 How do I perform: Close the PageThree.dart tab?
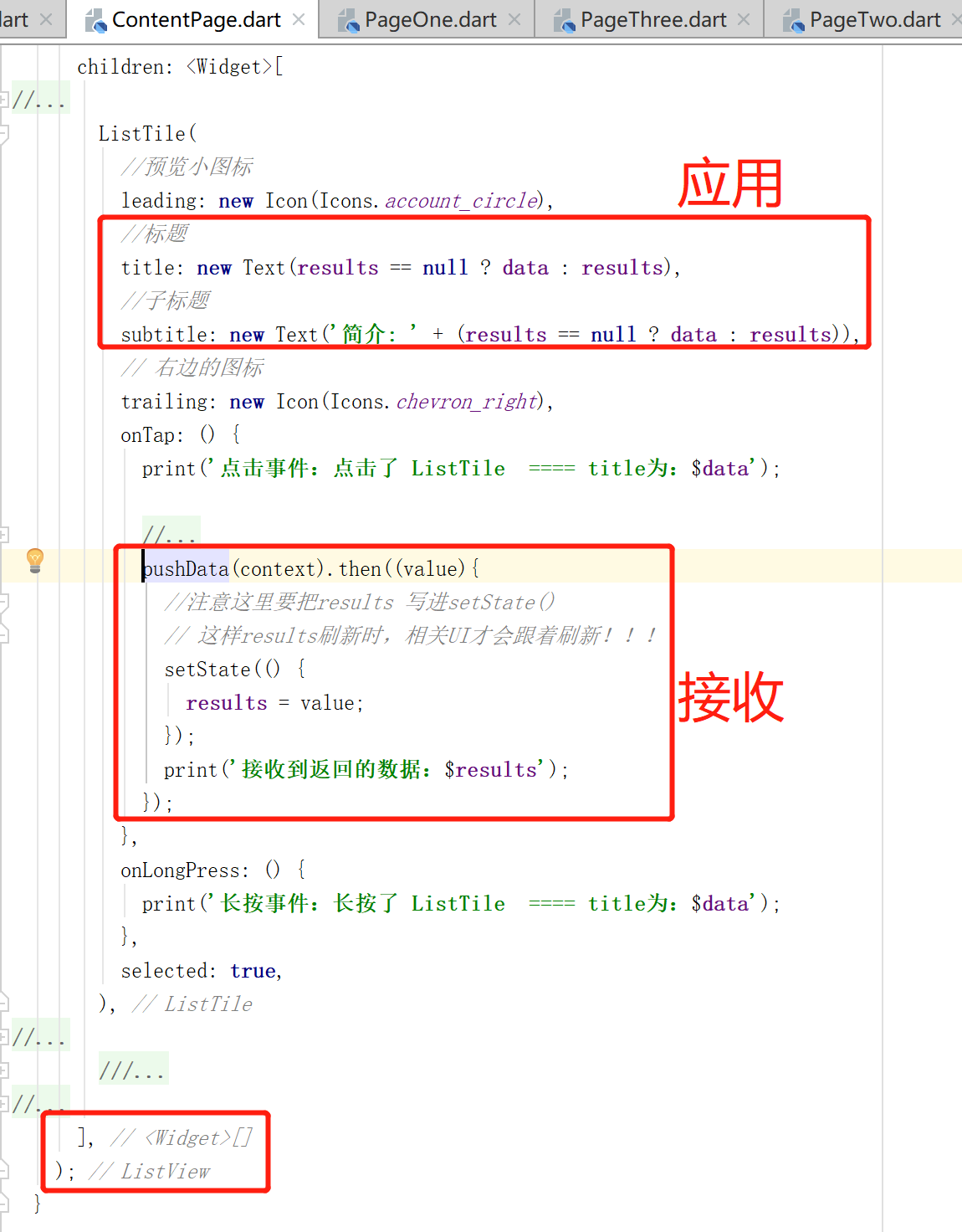tap(744, 19)
